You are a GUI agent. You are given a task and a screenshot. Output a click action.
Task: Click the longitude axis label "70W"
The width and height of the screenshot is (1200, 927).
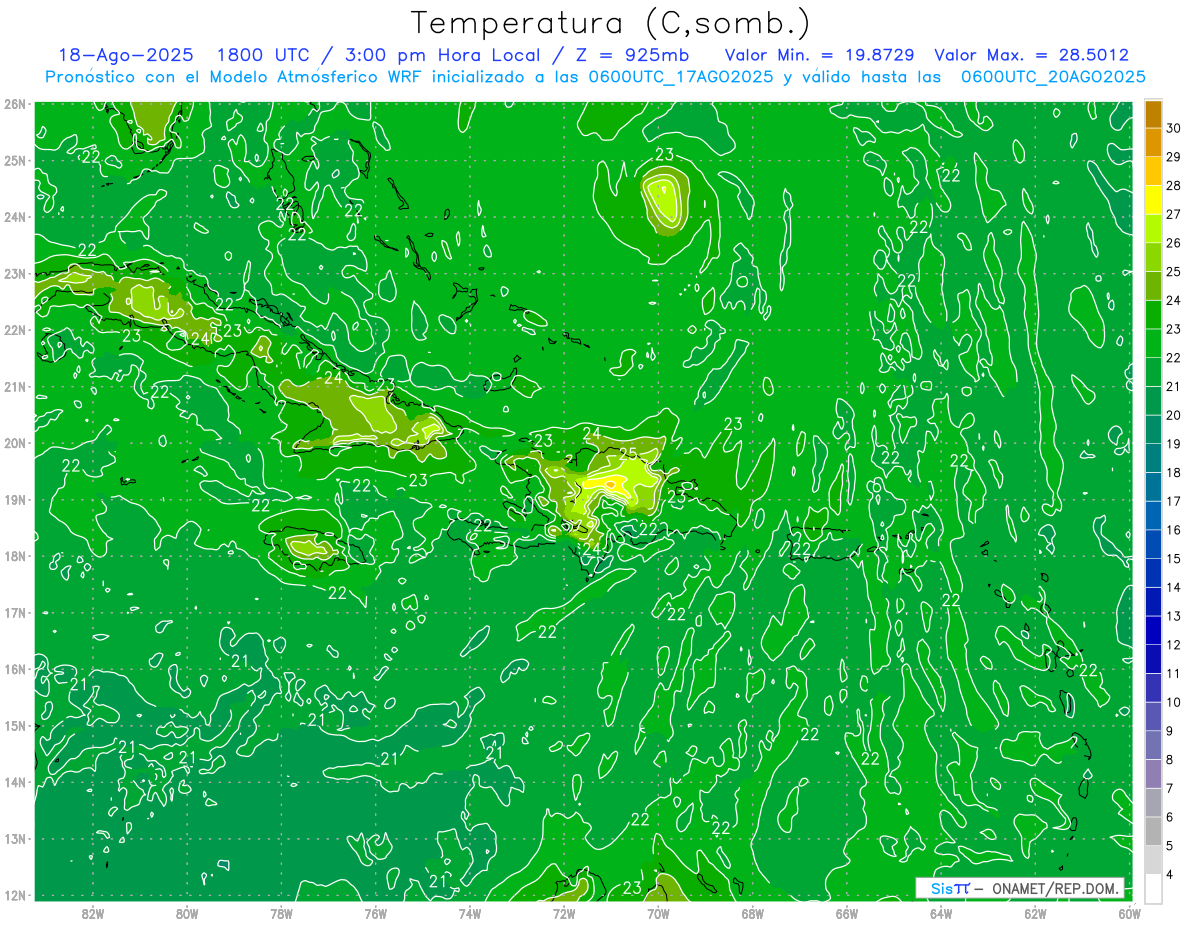click(658, 913)
